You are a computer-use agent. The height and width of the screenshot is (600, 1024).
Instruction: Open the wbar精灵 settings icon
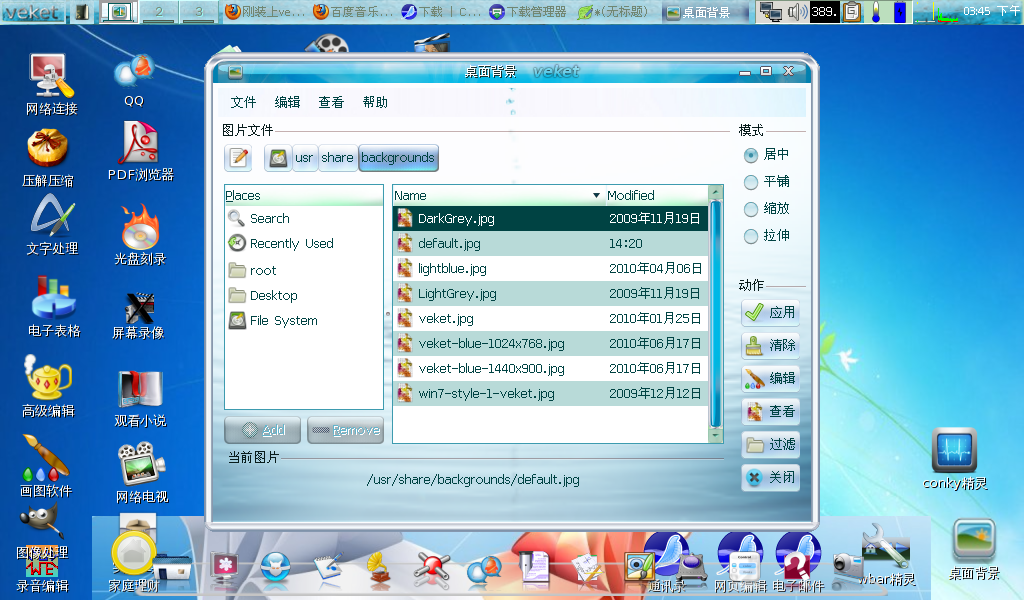pyautogui.click(x=886, y=556)
